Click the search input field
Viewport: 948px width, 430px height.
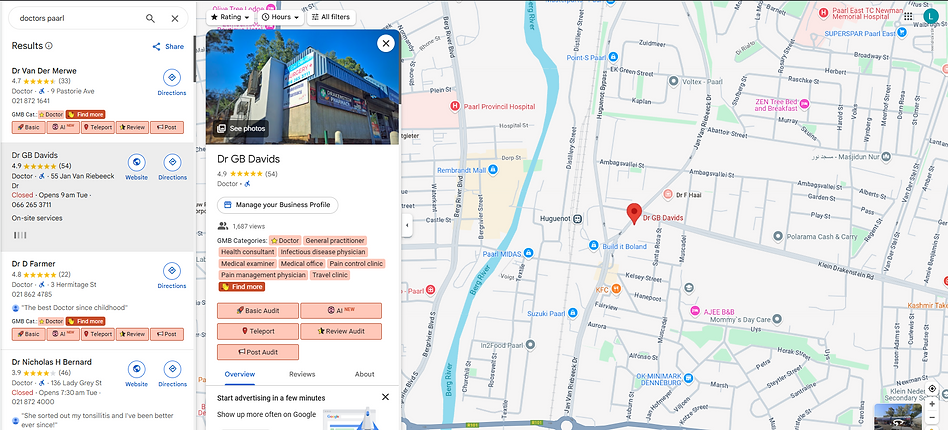coord(79,18)
